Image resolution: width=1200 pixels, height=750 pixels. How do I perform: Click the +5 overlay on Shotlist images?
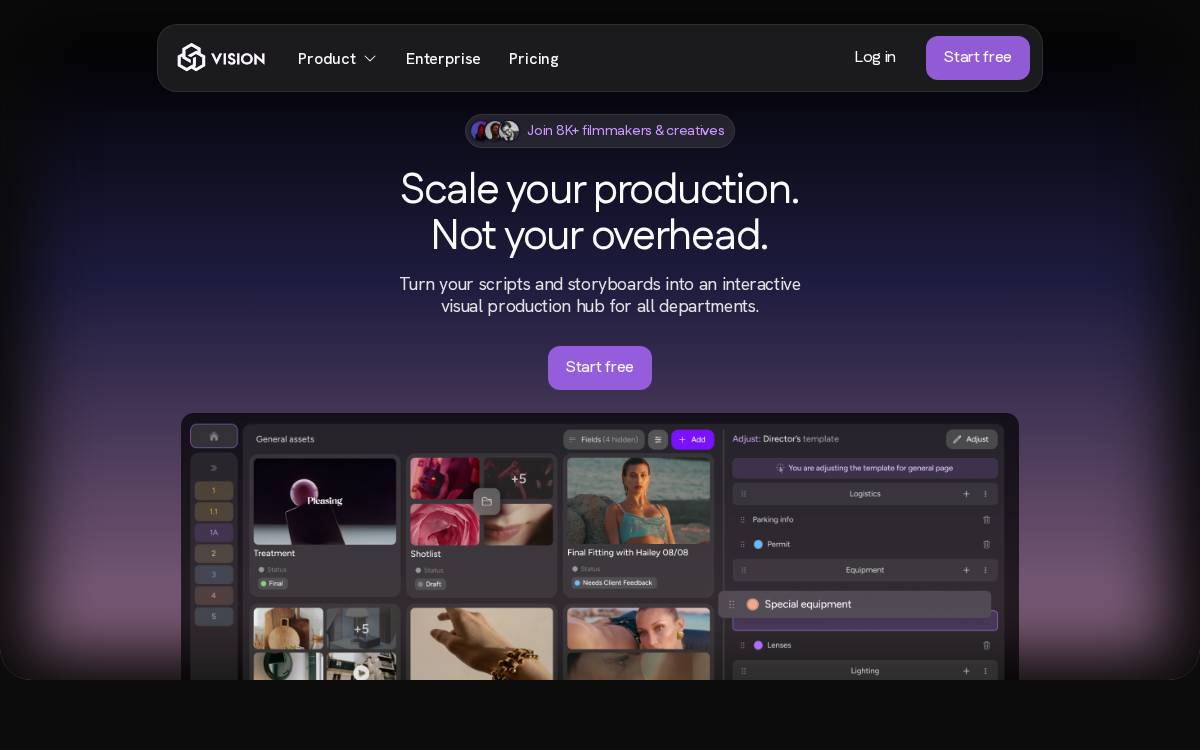click(519, 479)
